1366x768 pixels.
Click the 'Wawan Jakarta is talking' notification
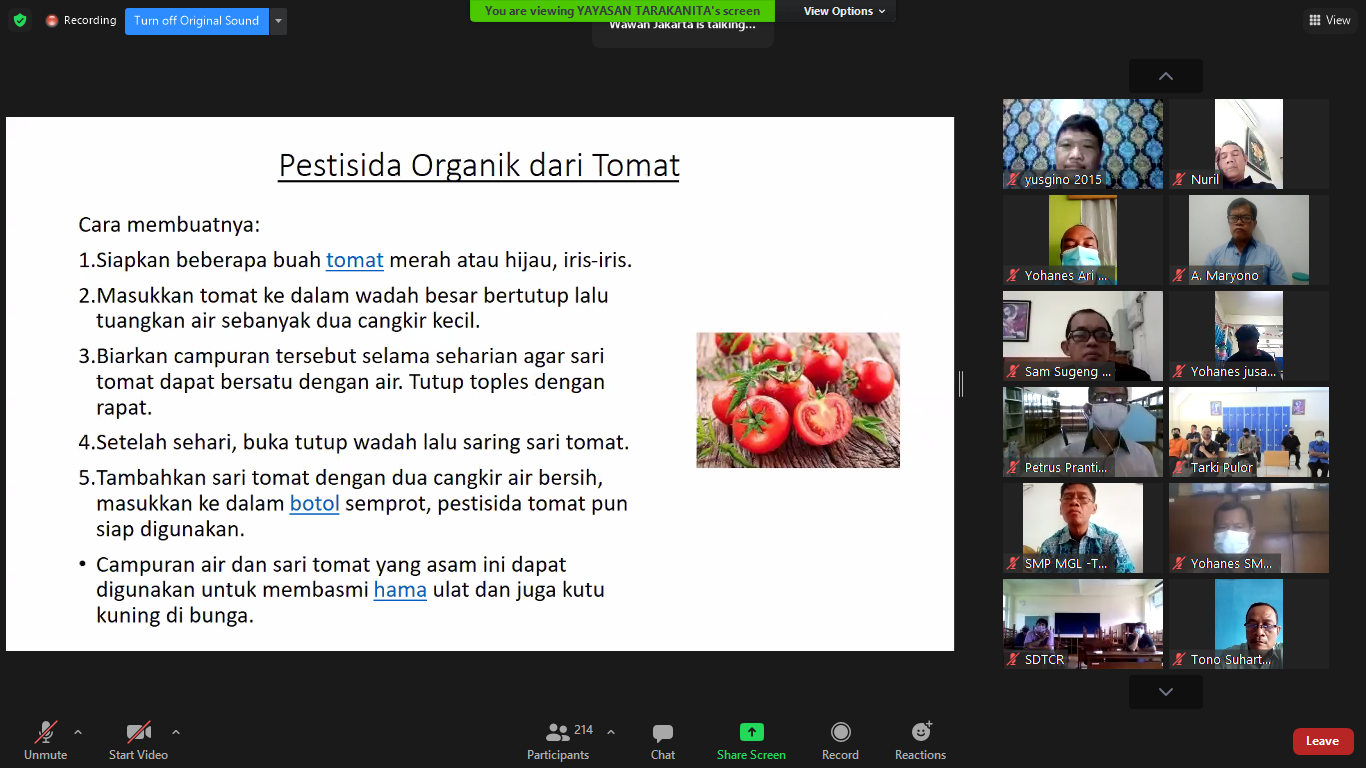(683, 27)
